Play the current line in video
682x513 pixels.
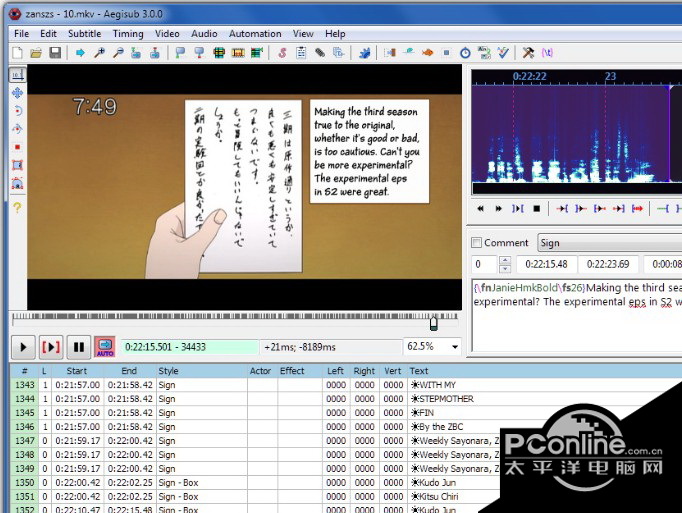tap(51, 347)
